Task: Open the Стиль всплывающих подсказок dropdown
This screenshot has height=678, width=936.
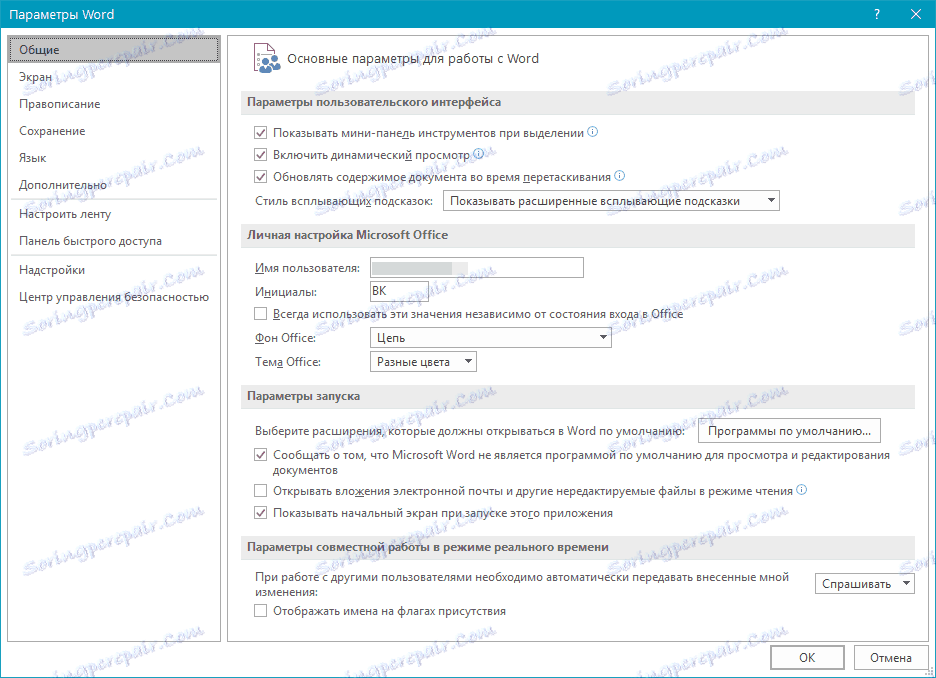Action: pos(611,201)
